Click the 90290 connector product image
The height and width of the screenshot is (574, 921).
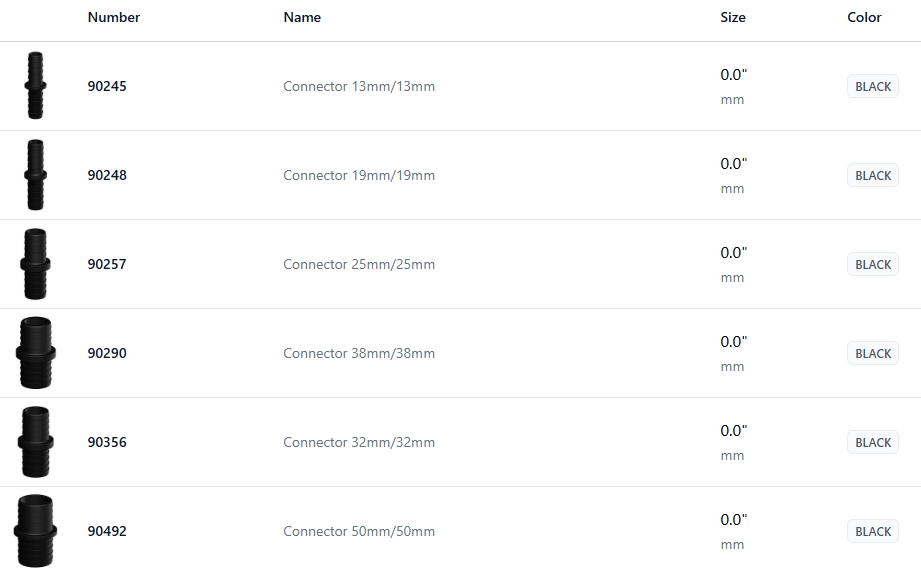click(x=35, y=353)
